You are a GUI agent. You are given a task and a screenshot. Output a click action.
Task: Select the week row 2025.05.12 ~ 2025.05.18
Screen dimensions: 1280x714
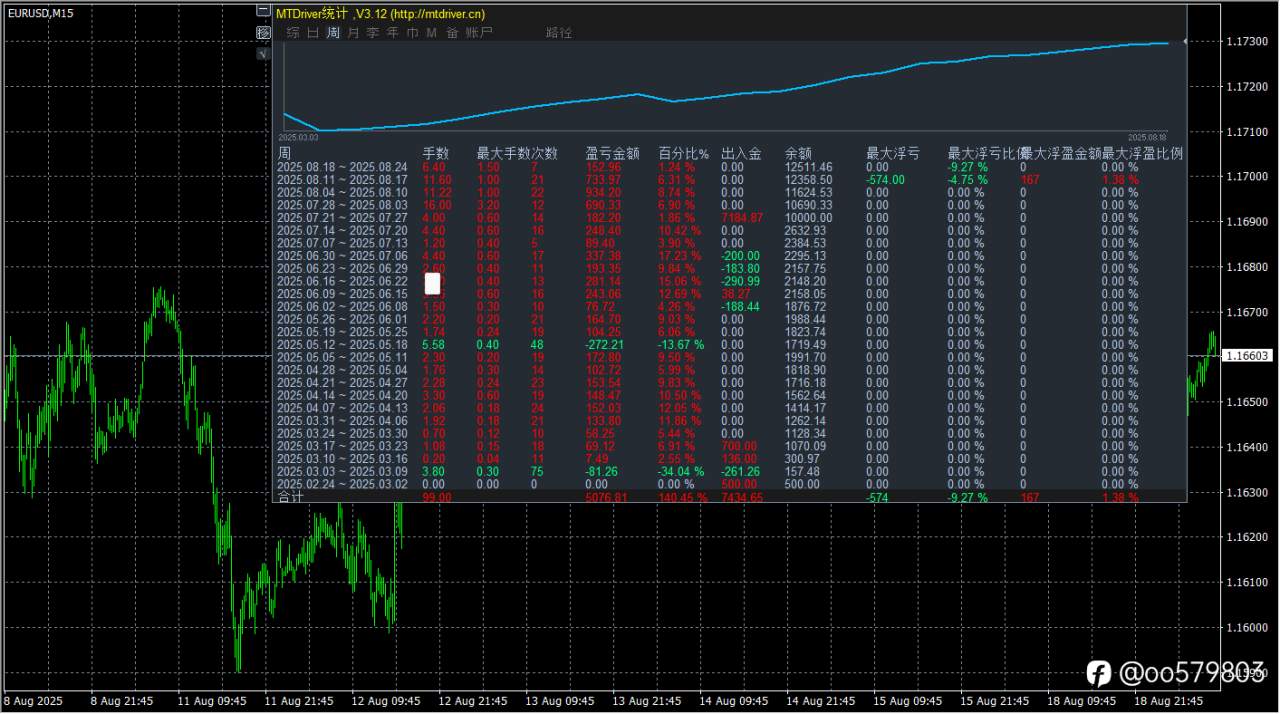point(729,345)
